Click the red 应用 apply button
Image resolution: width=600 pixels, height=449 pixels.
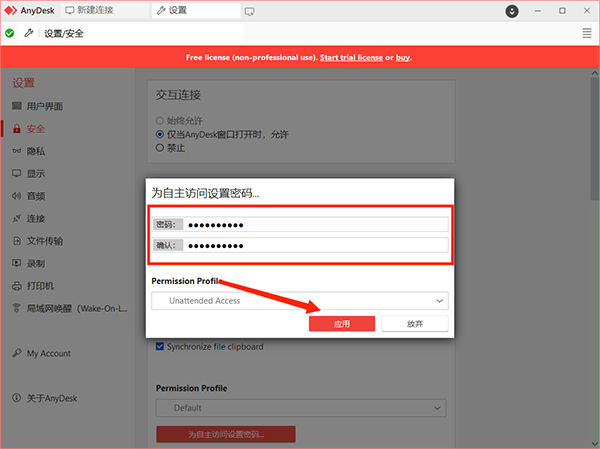pos(342,324)
